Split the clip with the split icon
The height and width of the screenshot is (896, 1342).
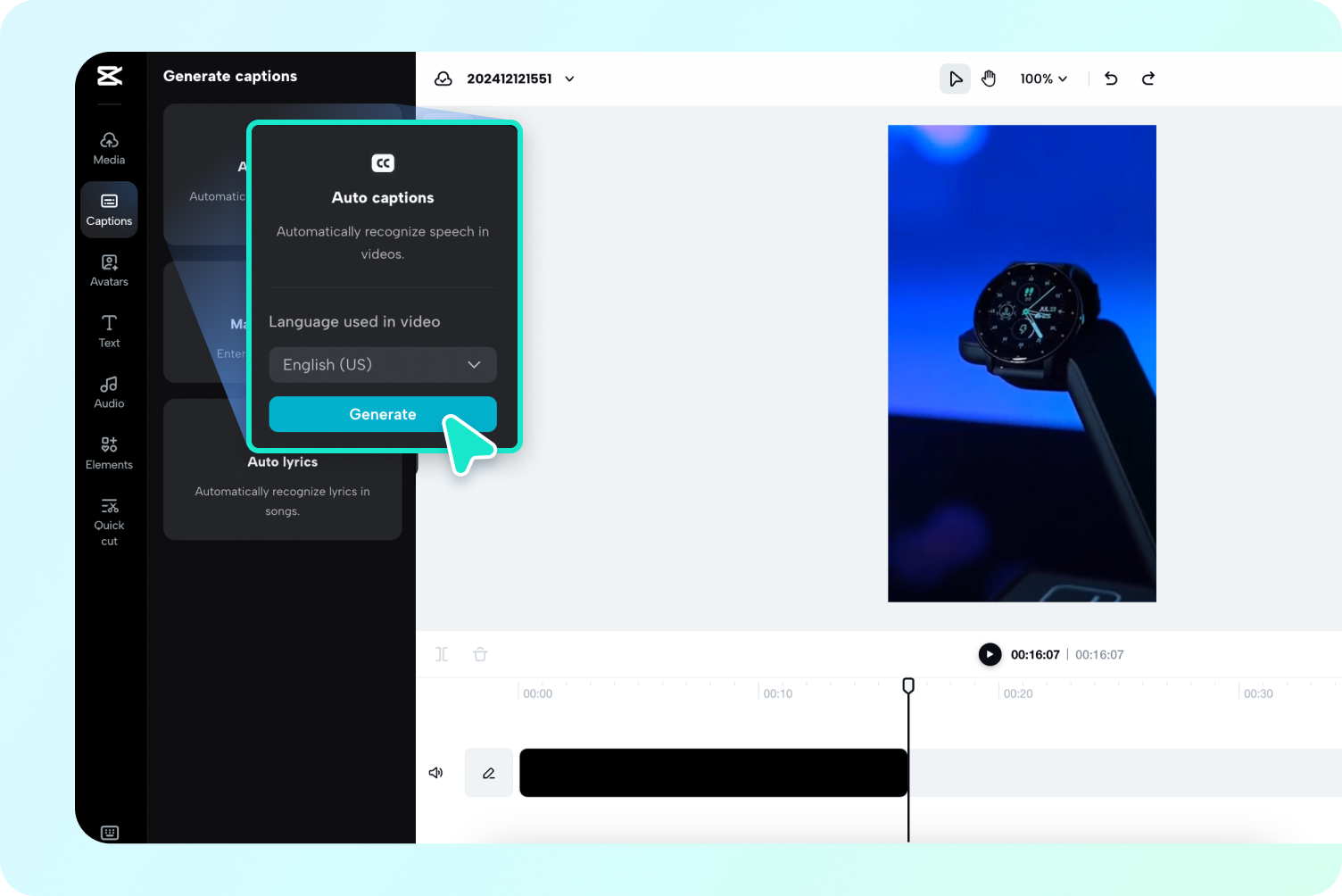[x=441, y=654]
